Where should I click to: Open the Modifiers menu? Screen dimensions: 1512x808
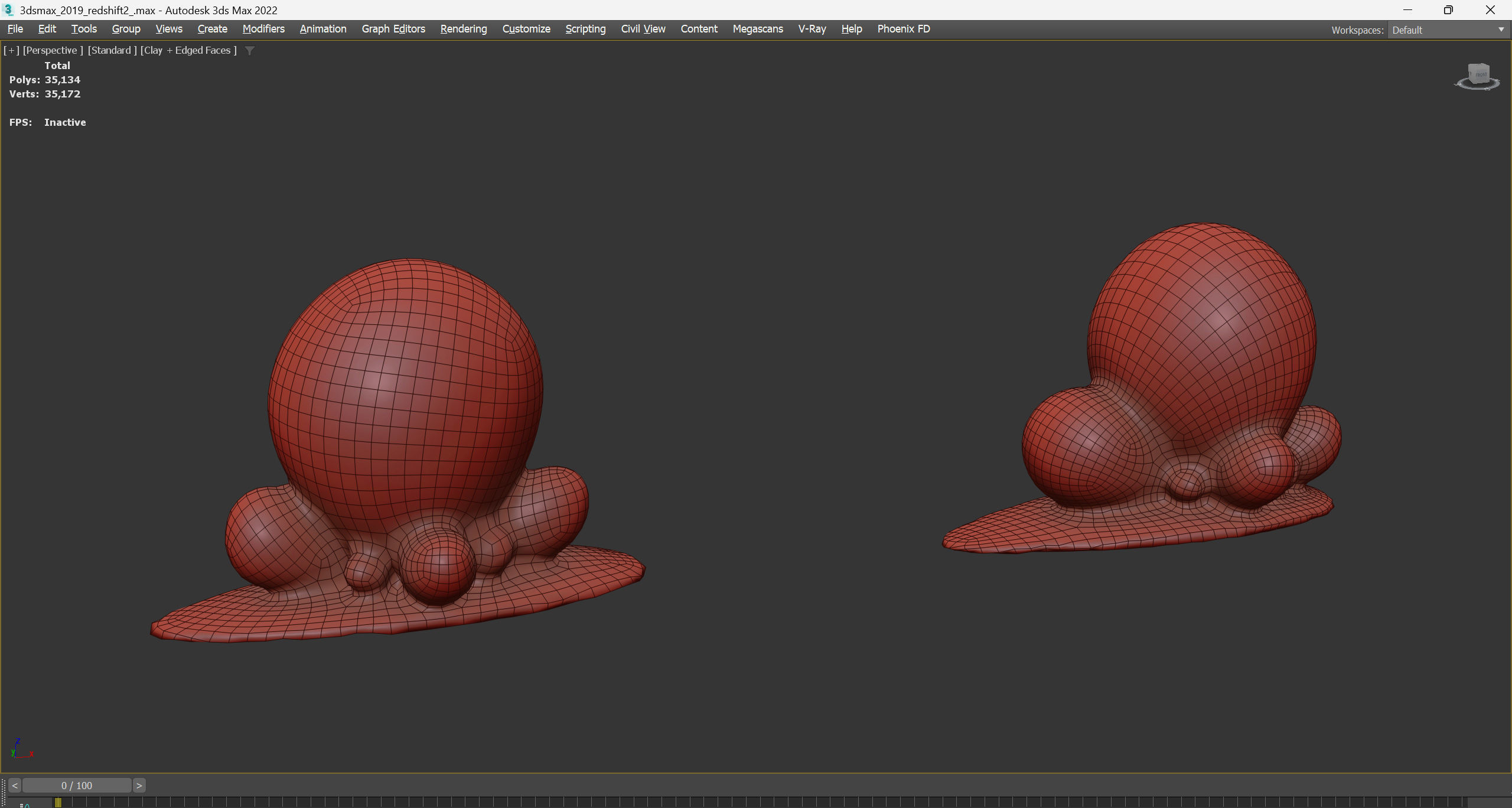point(263,29)
